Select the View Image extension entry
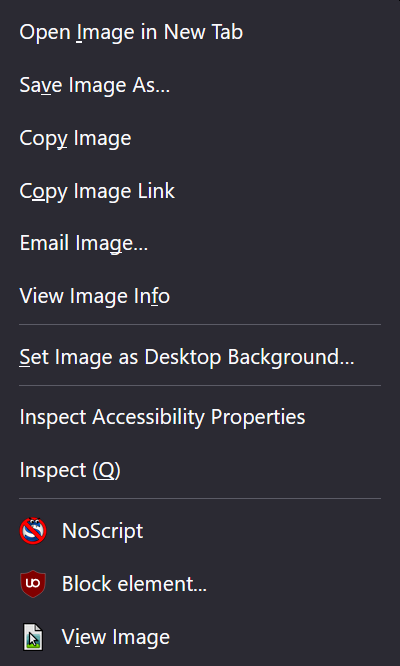This screenshot has height=666, width=400. [200, 637]
